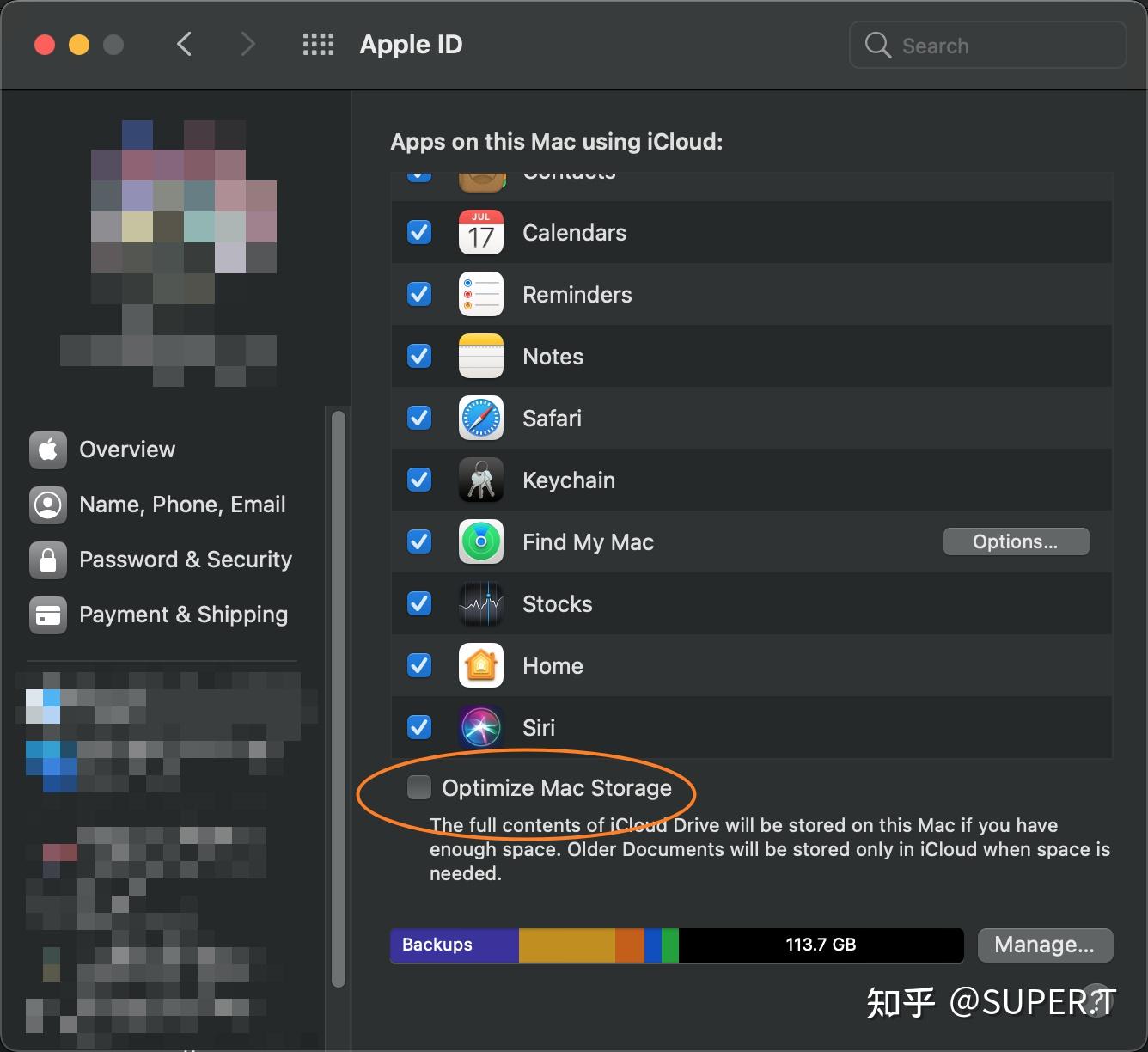Enable Optimize Mac Storage checkbox
Viewport: 1148px width, 1052px height.
(419, 787)
